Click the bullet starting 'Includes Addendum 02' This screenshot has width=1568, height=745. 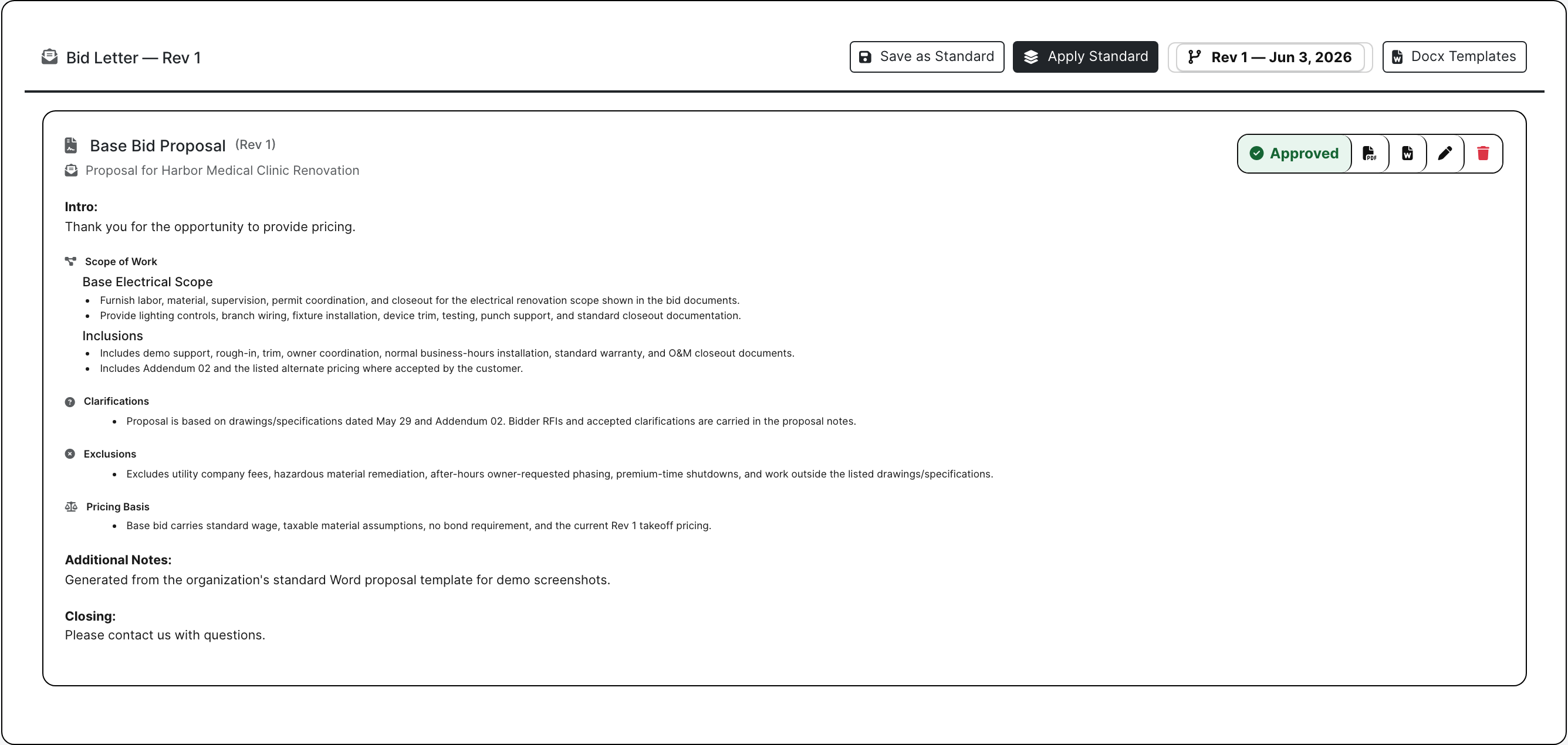click(x=311, y=368)
